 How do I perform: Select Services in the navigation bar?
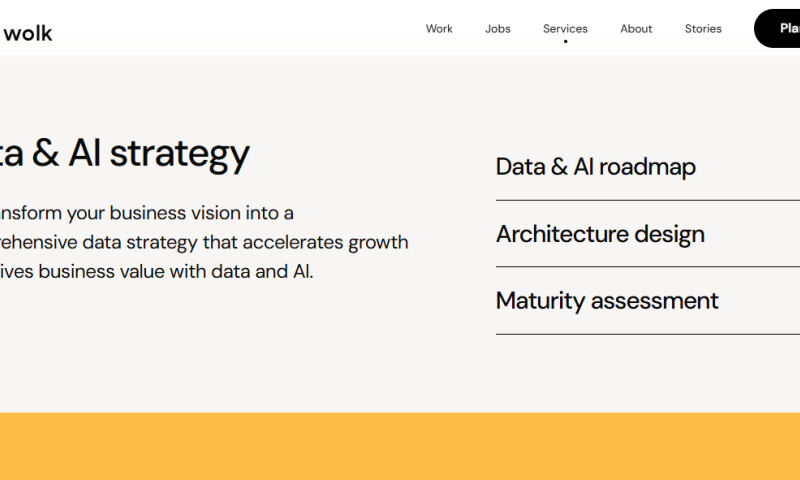pos(565,29)
